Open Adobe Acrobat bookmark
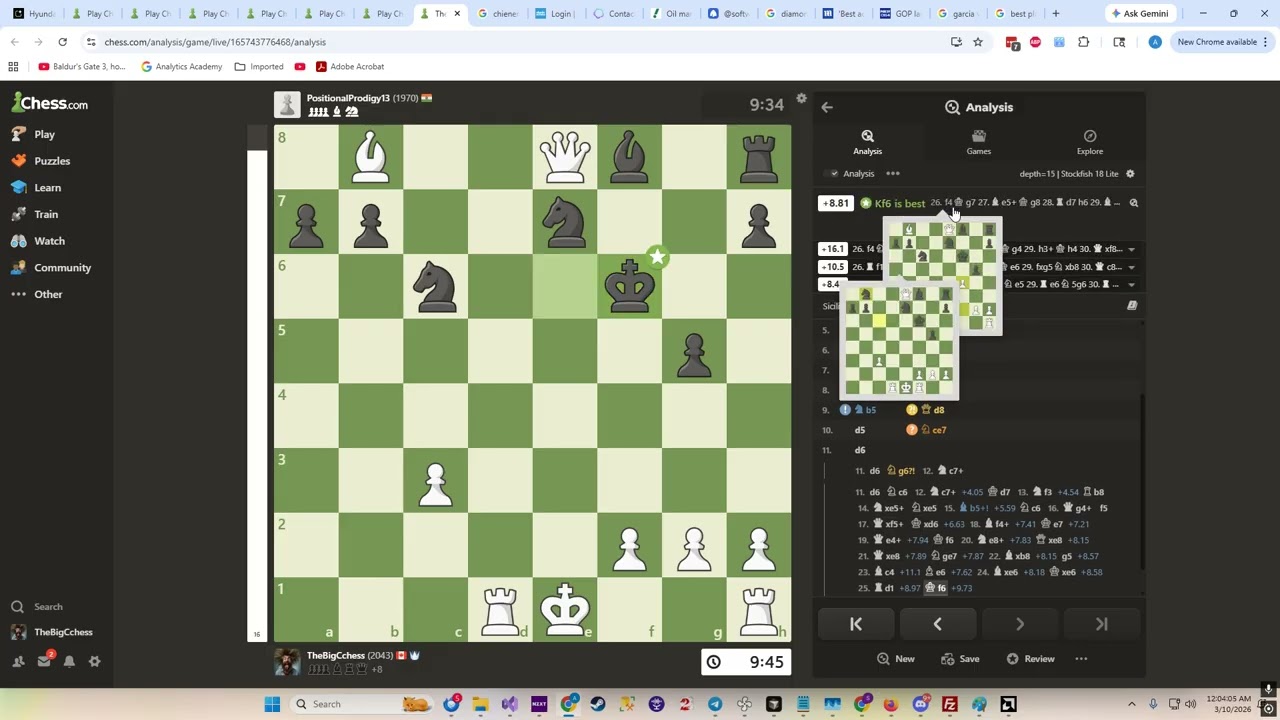Screen dimensions: 1280x720 (x=349, y=66)
